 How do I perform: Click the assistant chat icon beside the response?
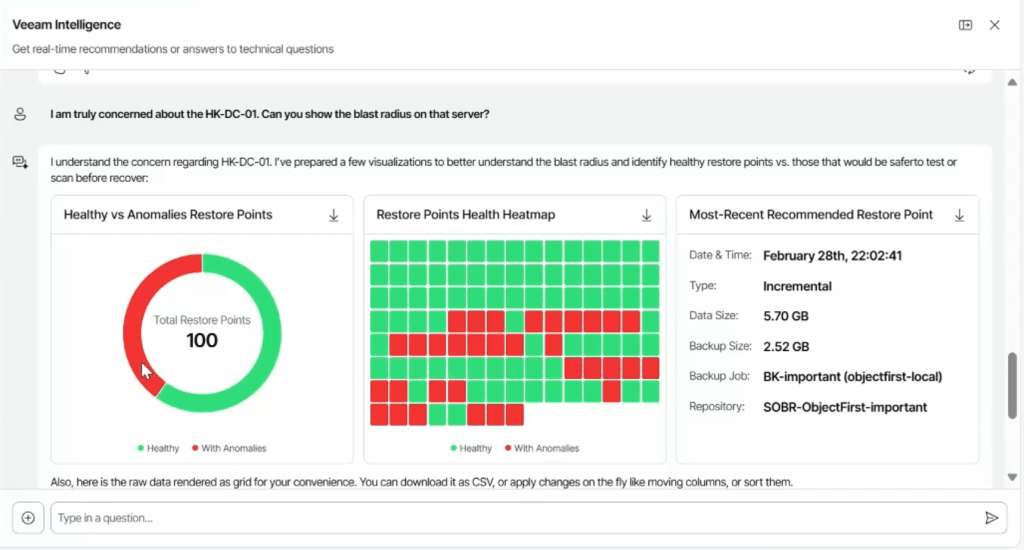[x=19, y=161]
